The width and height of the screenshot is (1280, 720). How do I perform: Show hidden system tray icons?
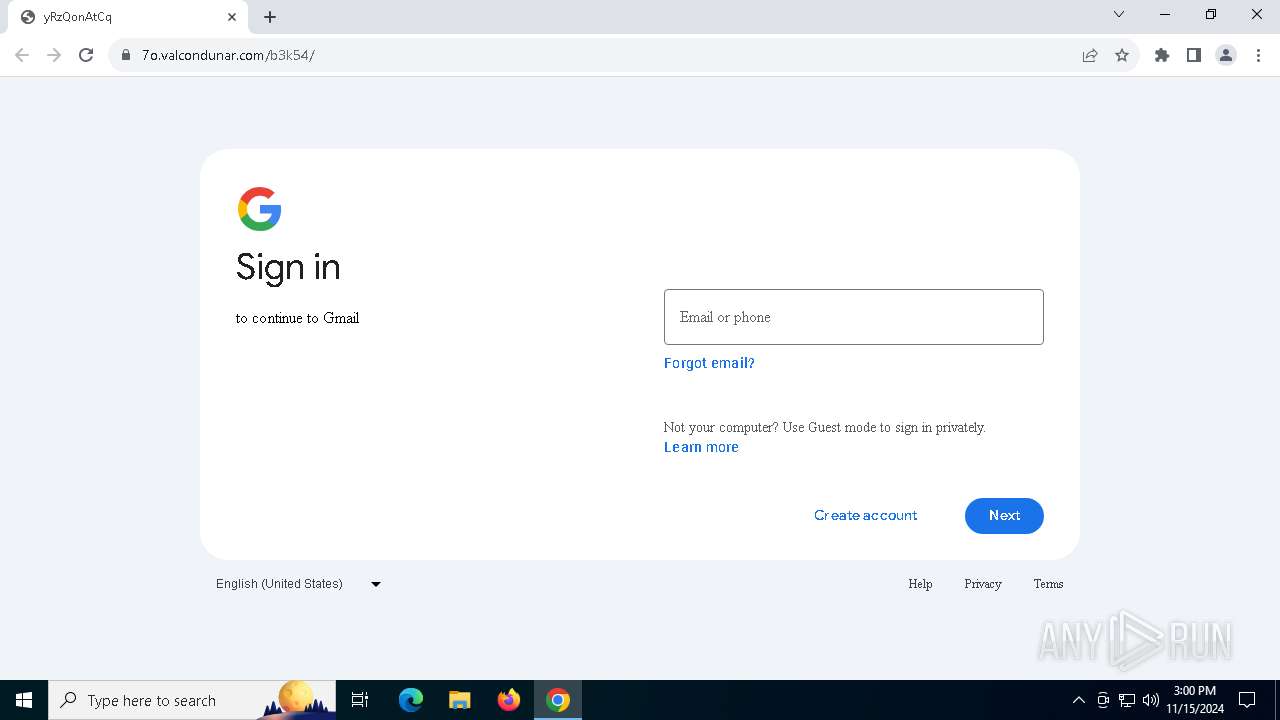click(1078, 700)
